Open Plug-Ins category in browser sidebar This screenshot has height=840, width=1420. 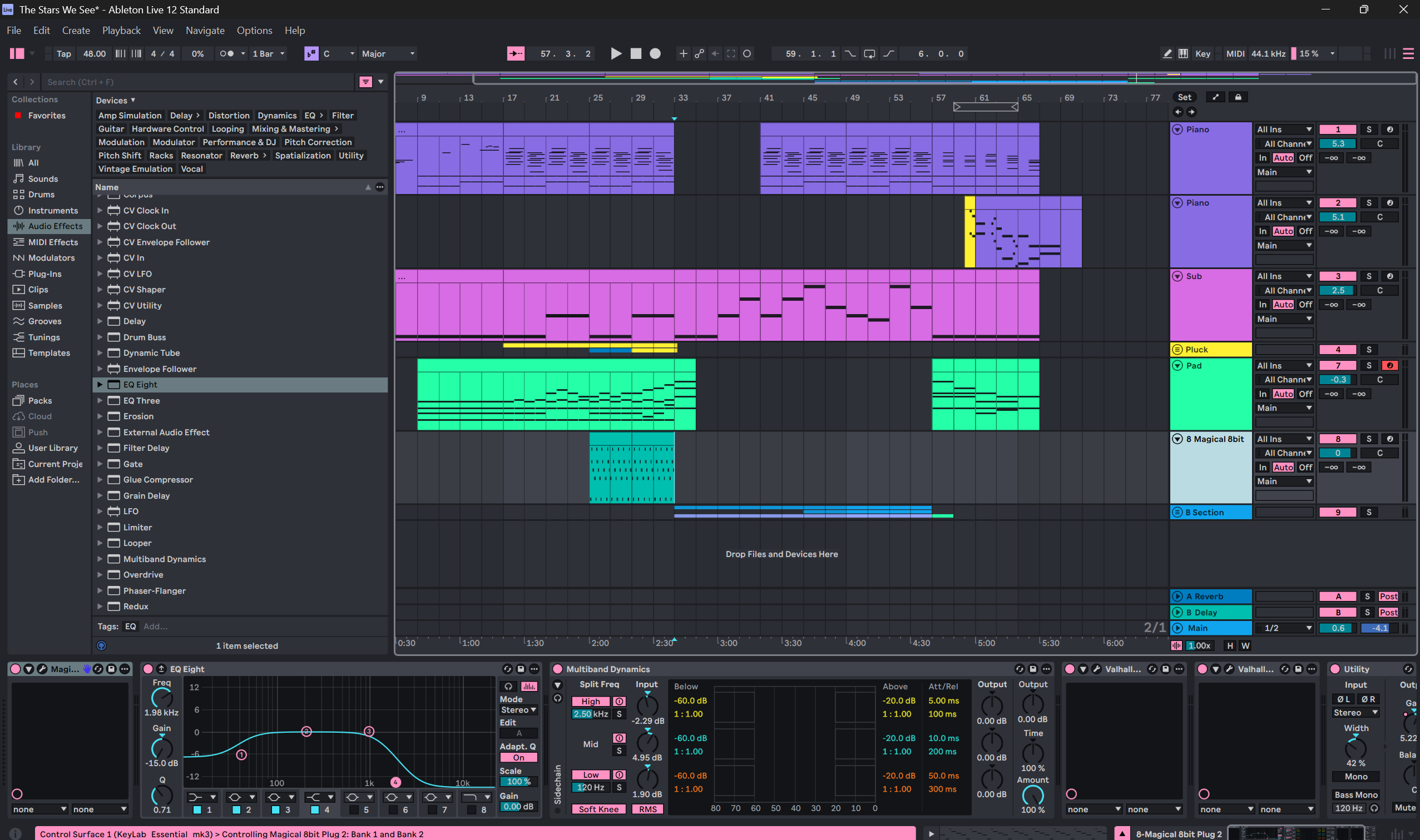coord(44,274)
